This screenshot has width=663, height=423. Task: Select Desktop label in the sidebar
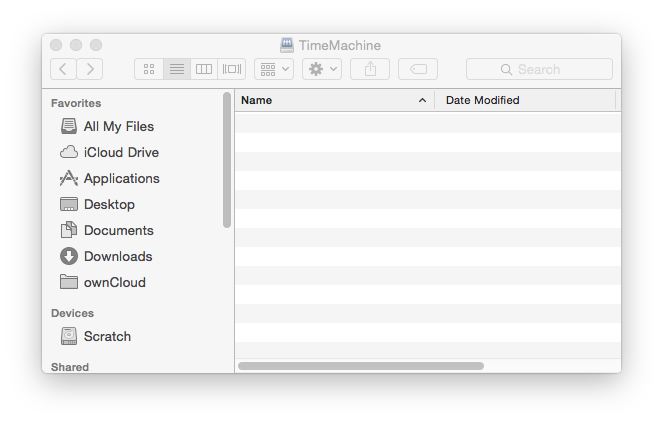click(x=109, y=205)
